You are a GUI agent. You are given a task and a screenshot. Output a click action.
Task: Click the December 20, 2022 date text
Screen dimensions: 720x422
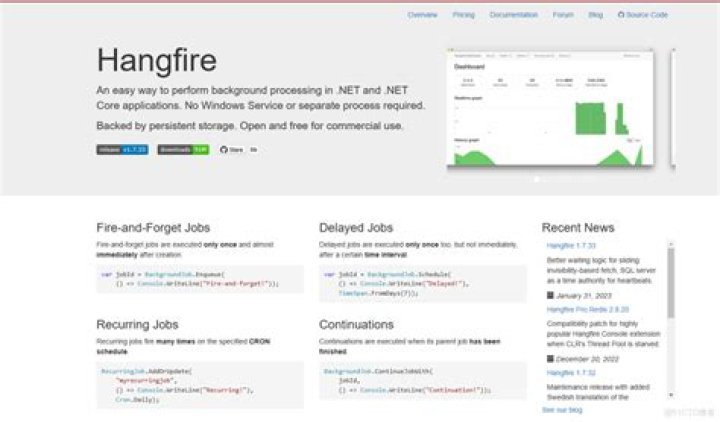[587, 359]
